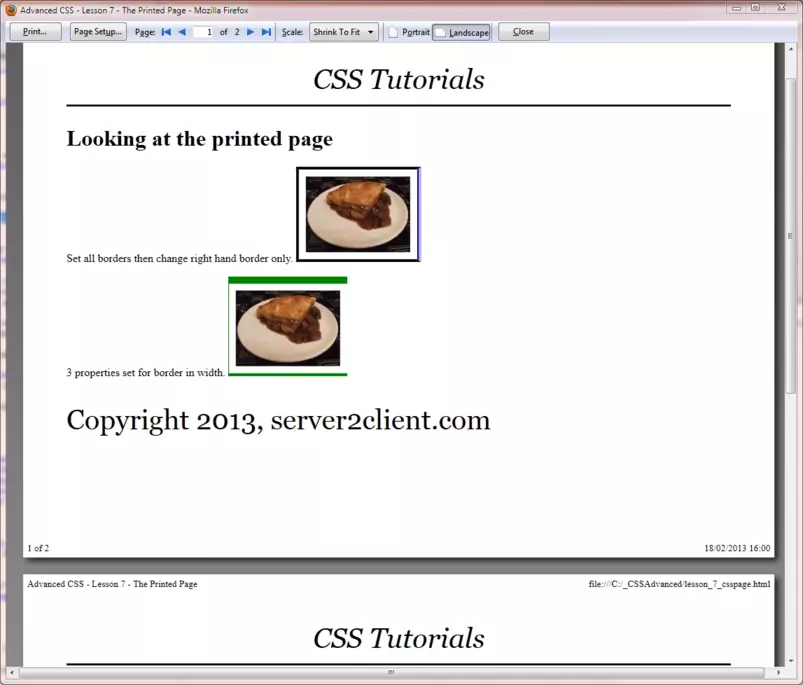Click the window title bar close button
The width and height of the screenshot is (803, 685).
[x=782, y=8]
